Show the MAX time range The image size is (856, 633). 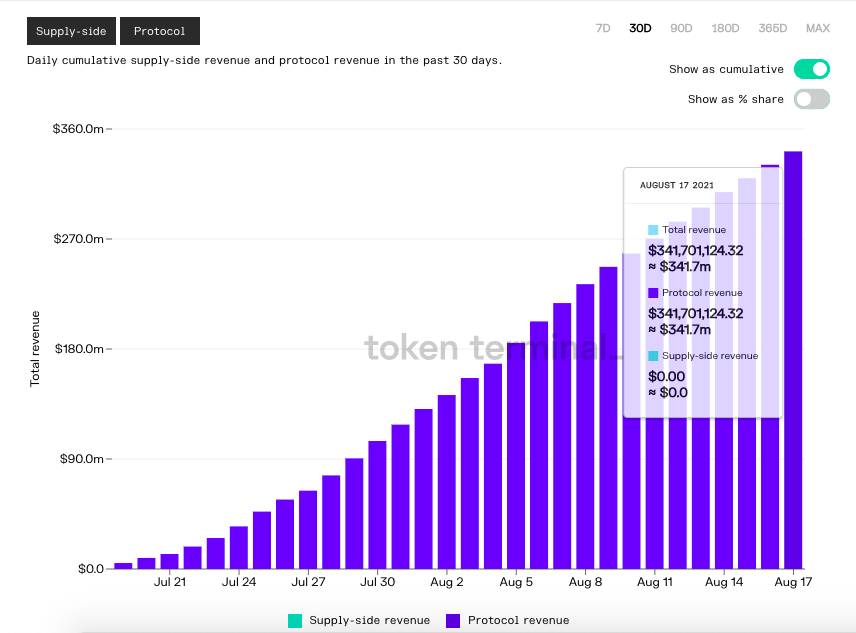[x=817, y=28]
